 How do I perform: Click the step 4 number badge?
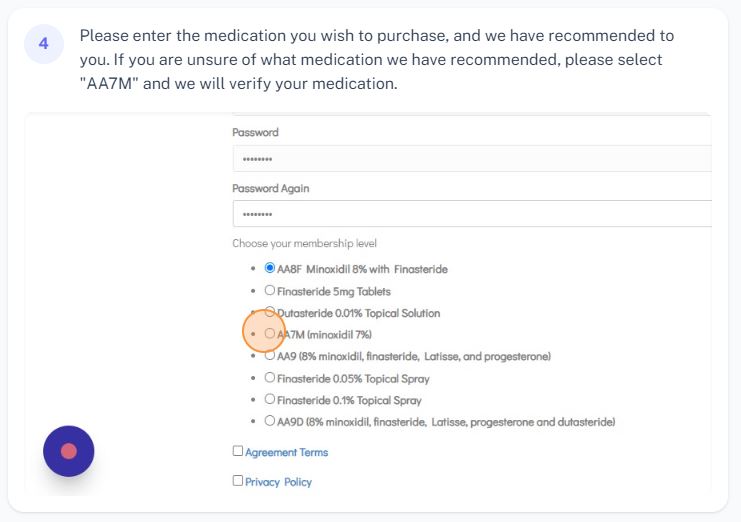(43, 44)
